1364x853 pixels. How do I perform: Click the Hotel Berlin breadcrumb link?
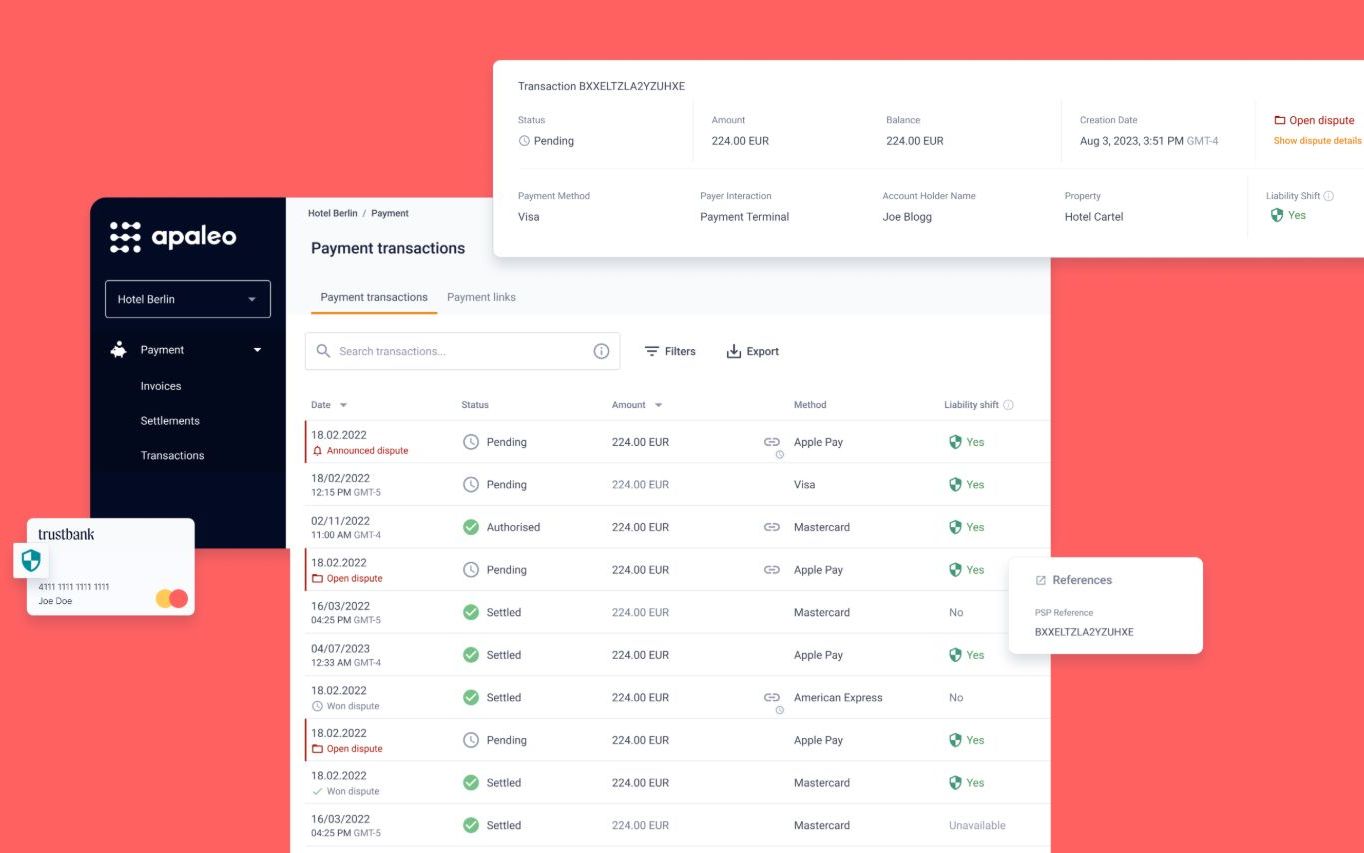[x=332, y=213]
